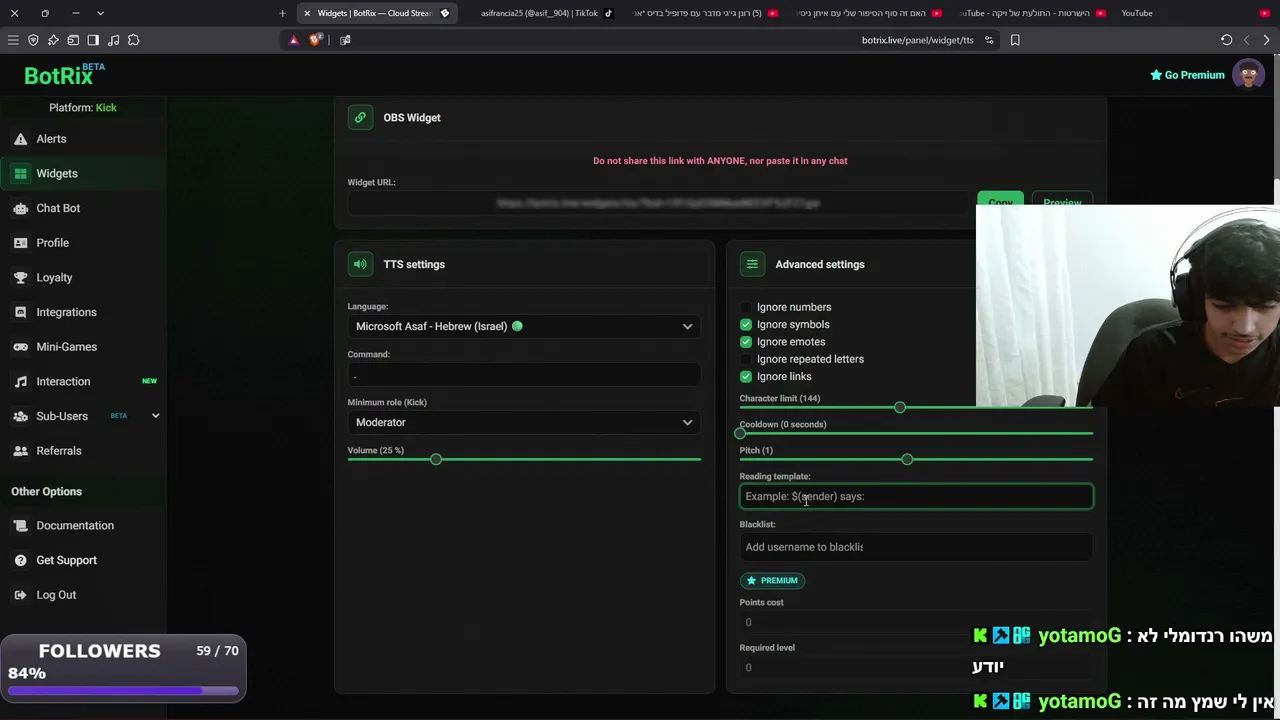
Task: Toggle the browser sidebar panel icon
Action: (x=93, y=40)
